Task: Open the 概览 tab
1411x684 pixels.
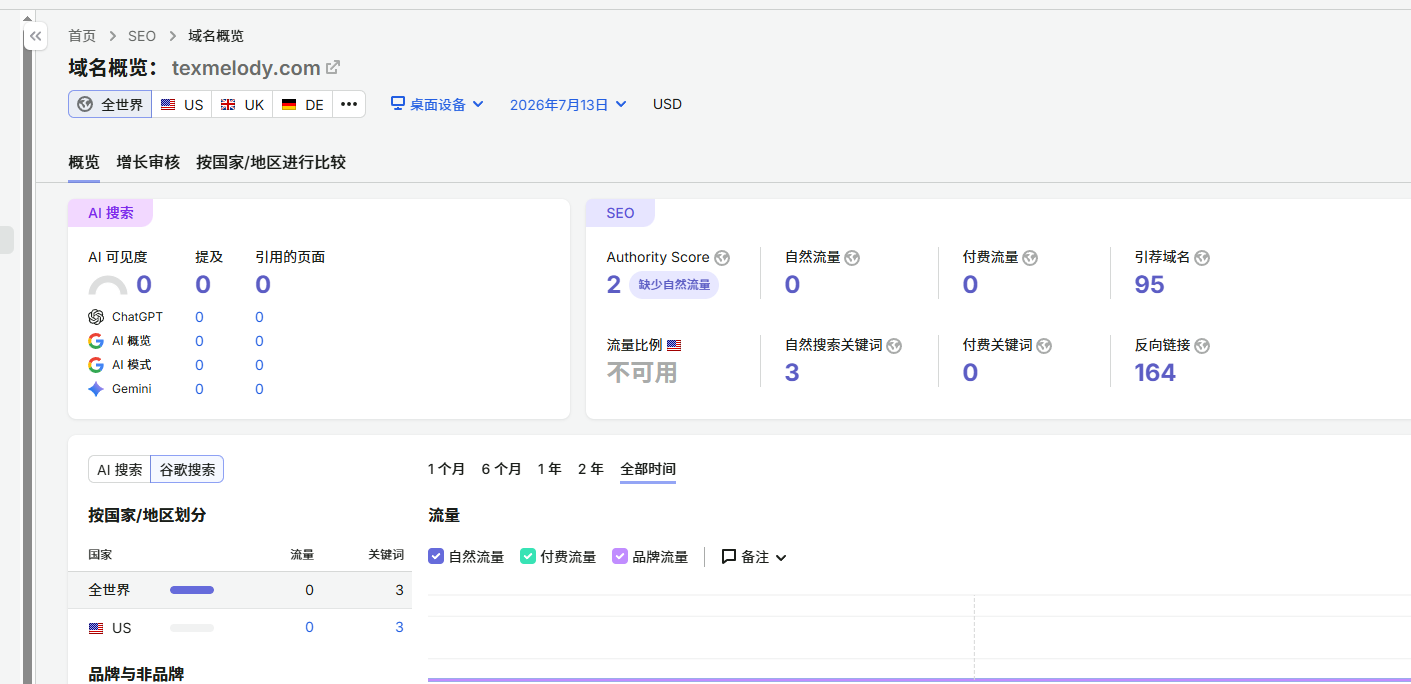Action: tap(84, 162)
